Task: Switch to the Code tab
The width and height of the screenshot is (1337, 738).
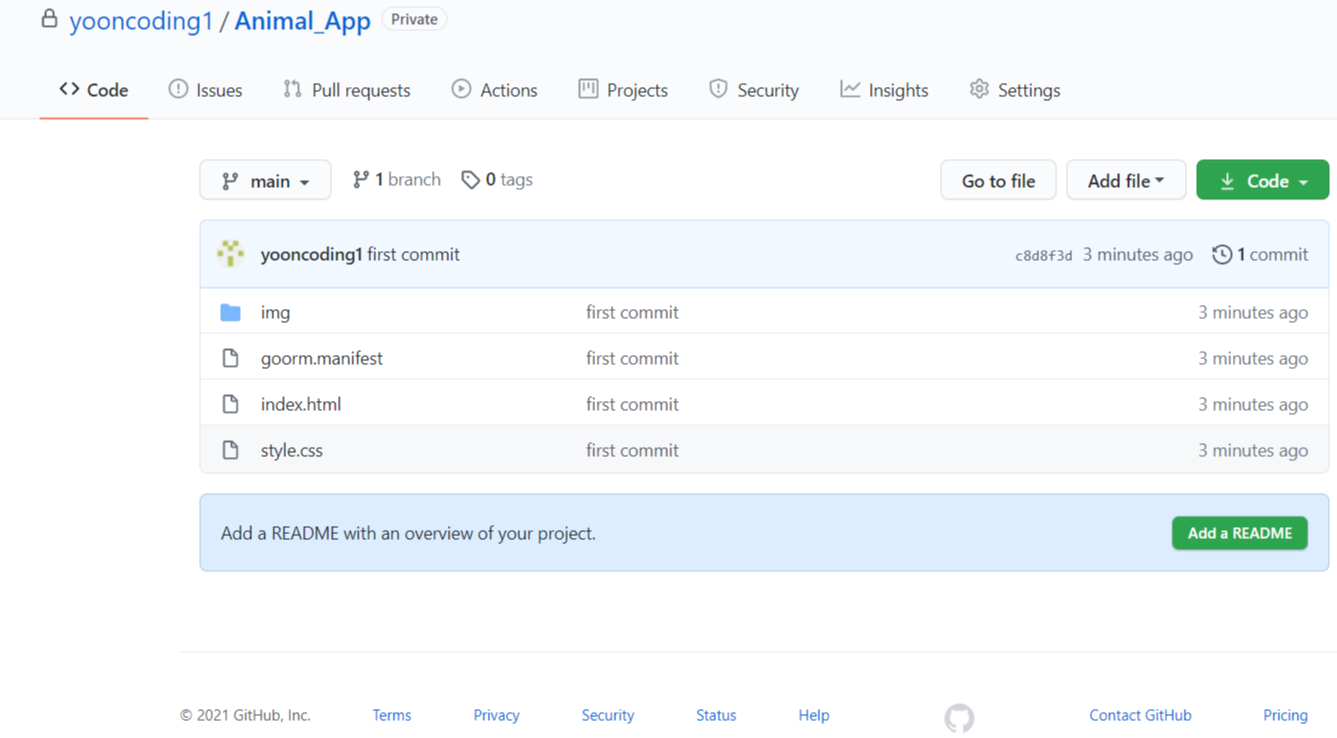Action: click(94, 90)
